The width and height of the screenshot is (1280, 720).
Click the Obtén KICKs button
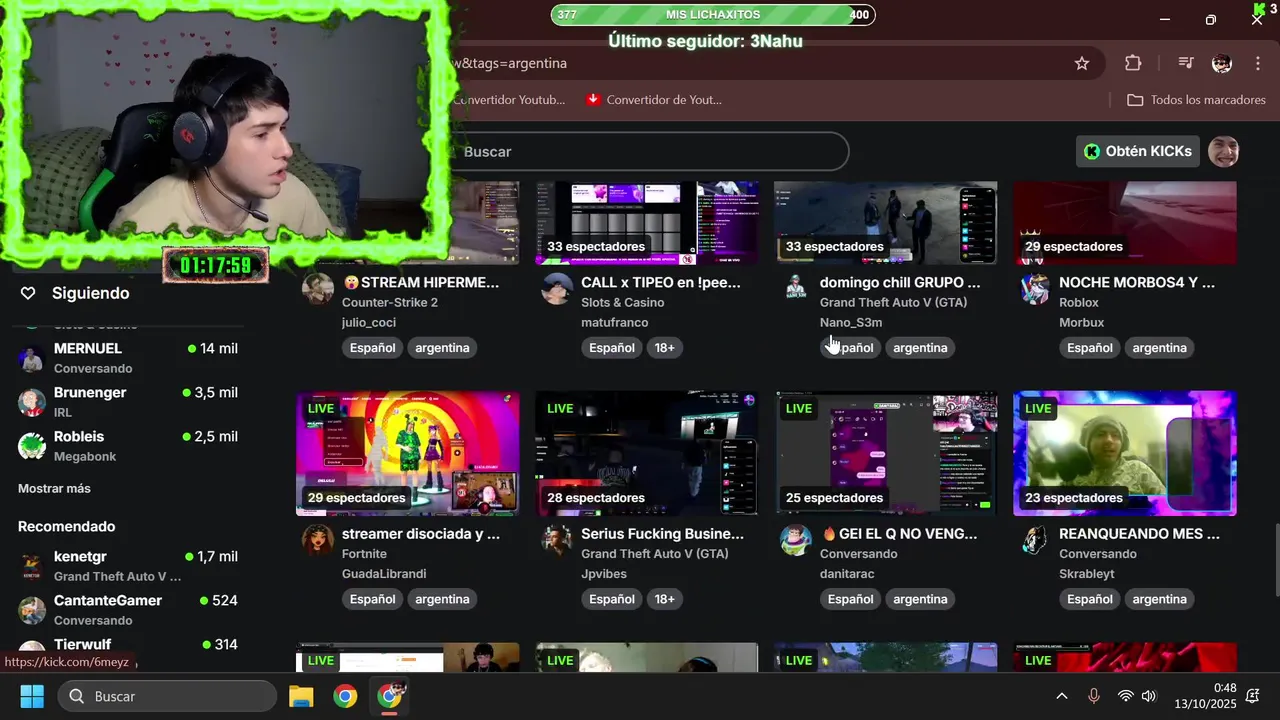tap(1138, 151)
